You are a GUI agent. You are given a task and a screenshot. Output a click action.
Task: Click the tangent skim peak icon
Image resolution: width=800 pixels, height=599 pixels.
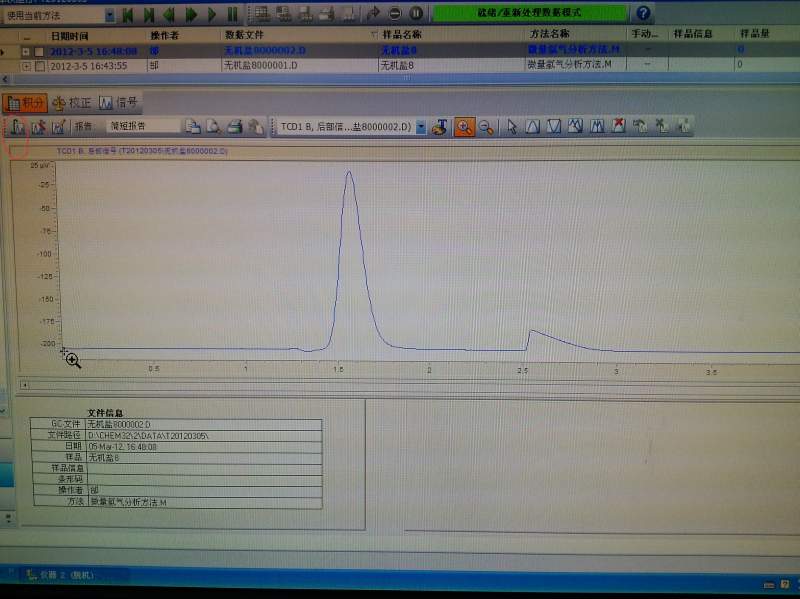tap(576, 126)
